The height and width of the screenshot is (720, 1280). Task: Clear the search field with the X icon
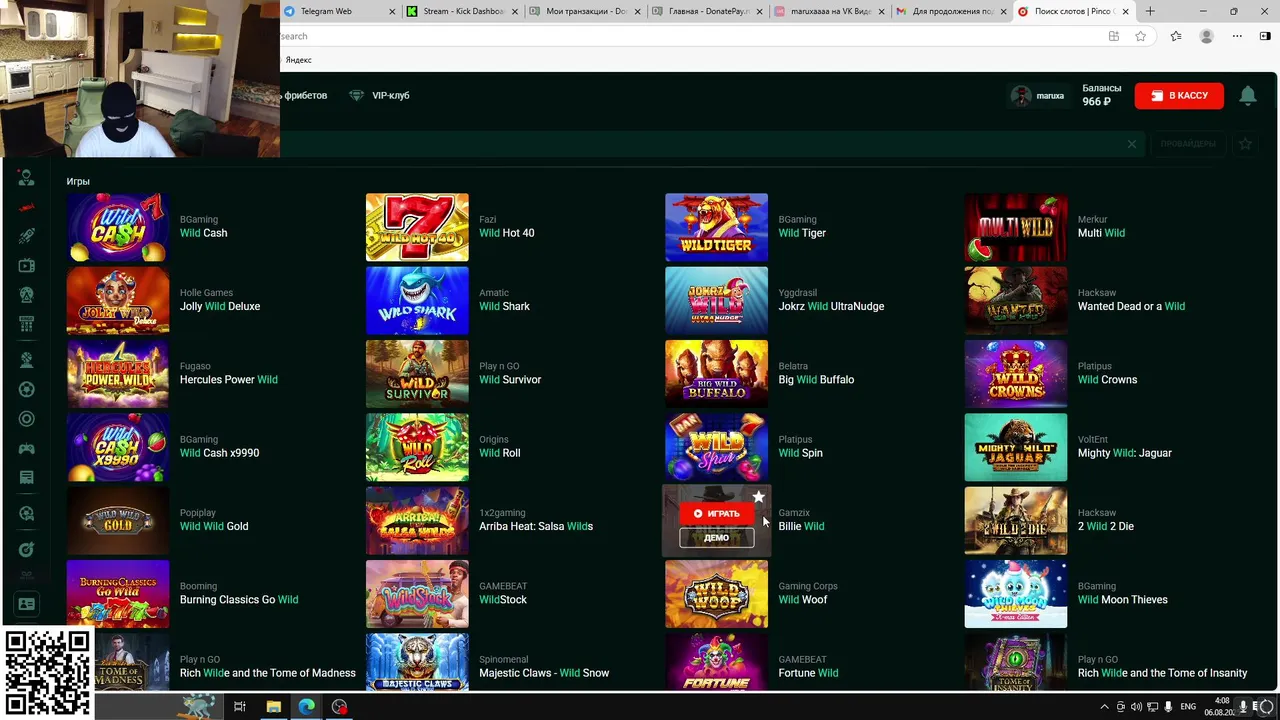pos(1132,144)
